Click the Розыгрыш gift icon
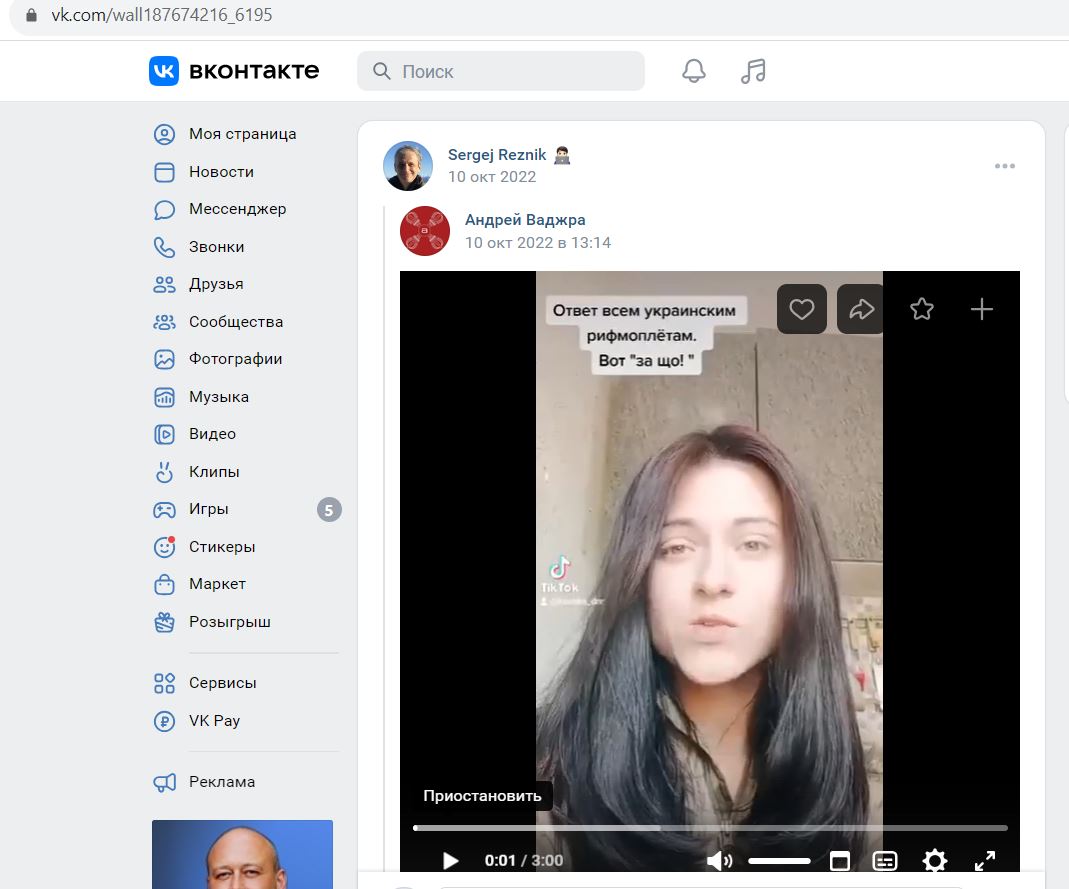Viewport: 1069px width, 889px height. [164, 622]
